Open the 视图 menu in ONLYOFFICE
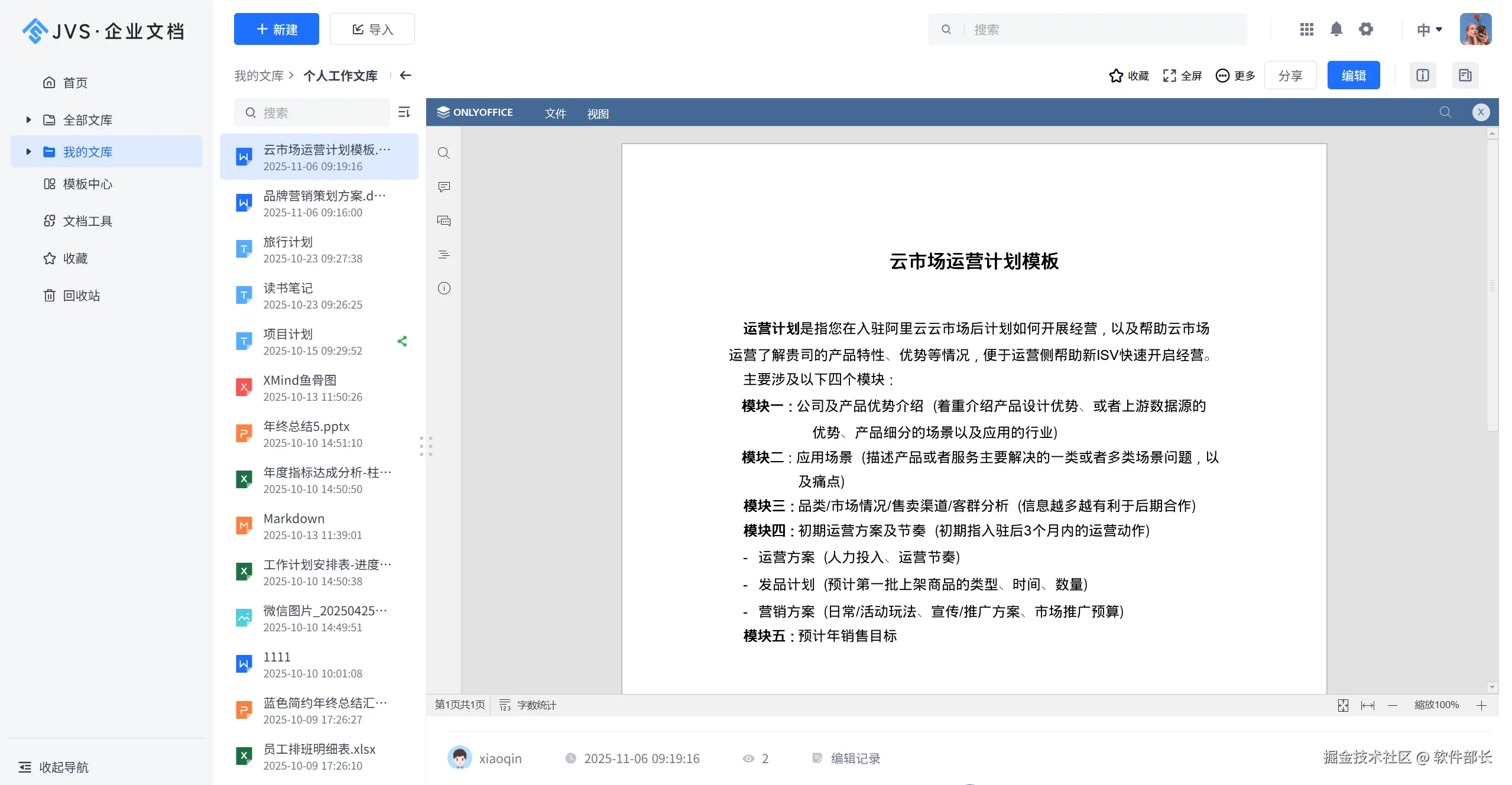 598,113
